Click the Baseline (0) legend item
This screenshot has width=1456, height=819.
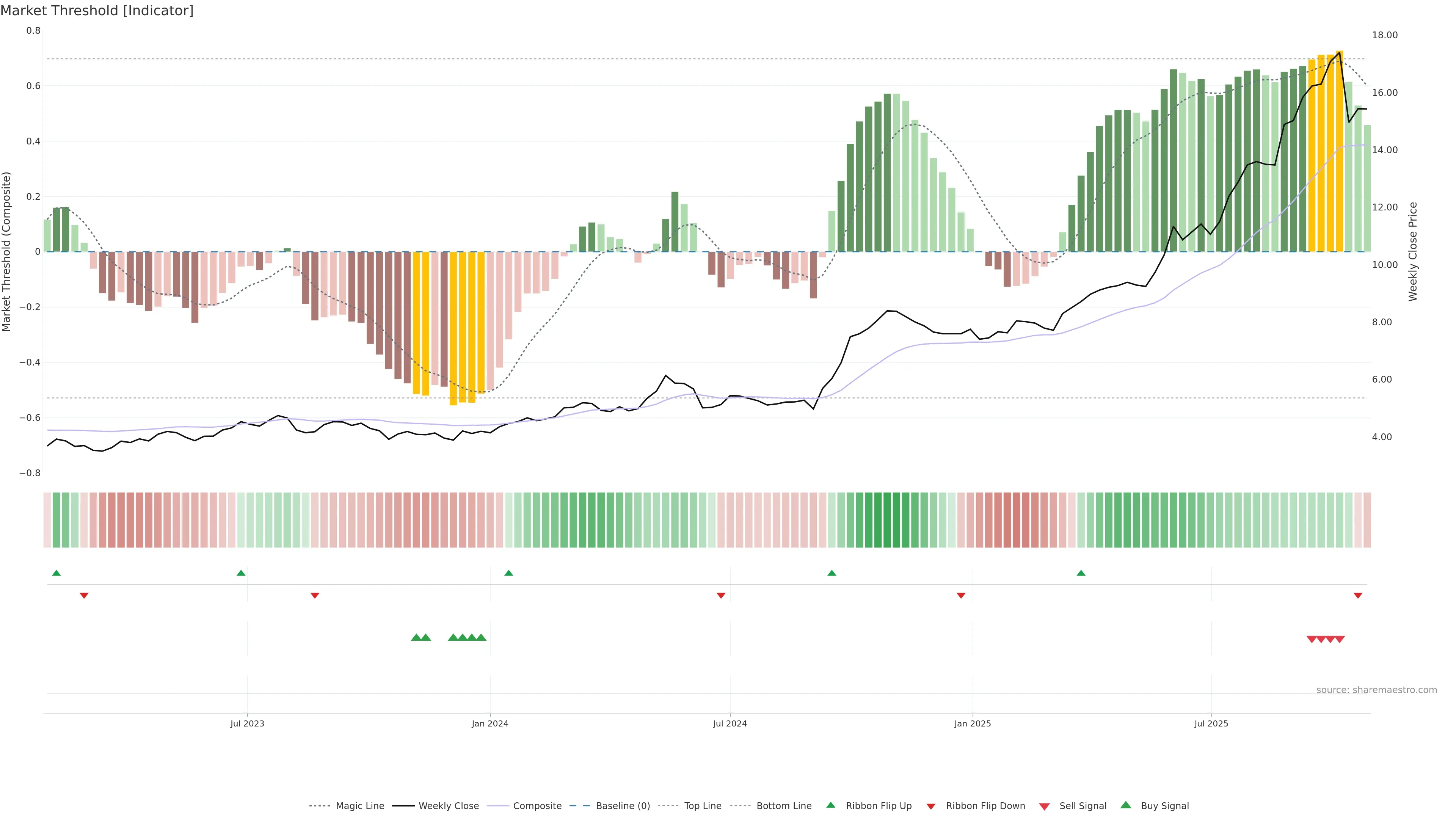tap(622, 806)
